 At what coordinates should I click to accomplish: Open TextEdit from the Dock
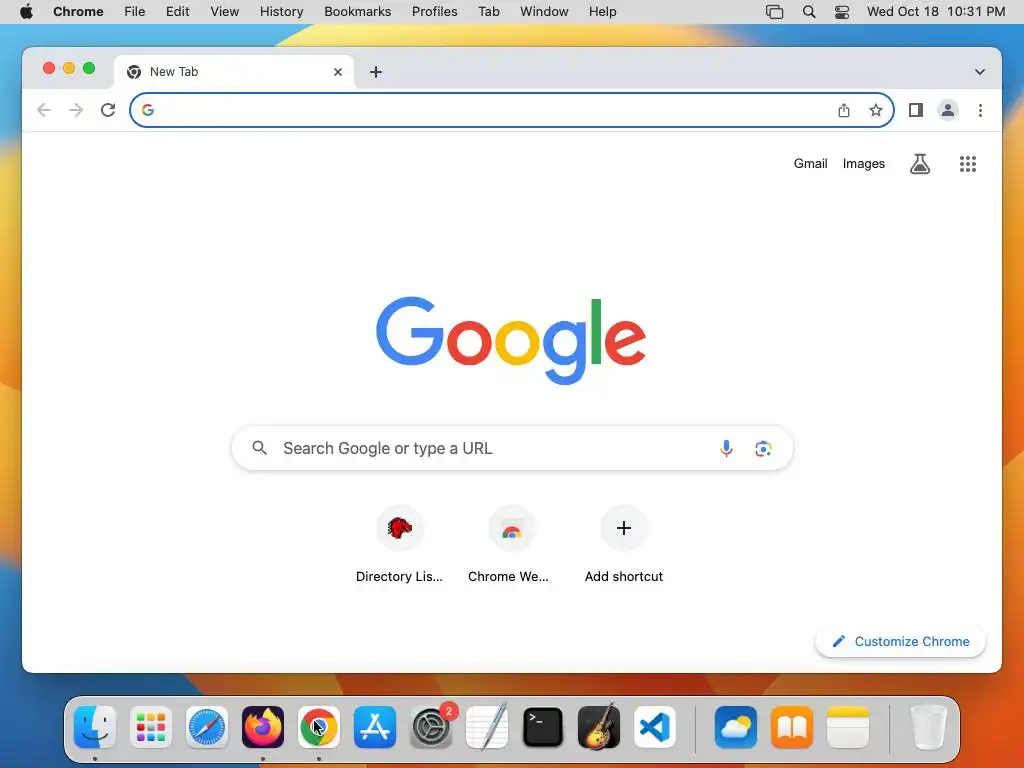(487, 726)
